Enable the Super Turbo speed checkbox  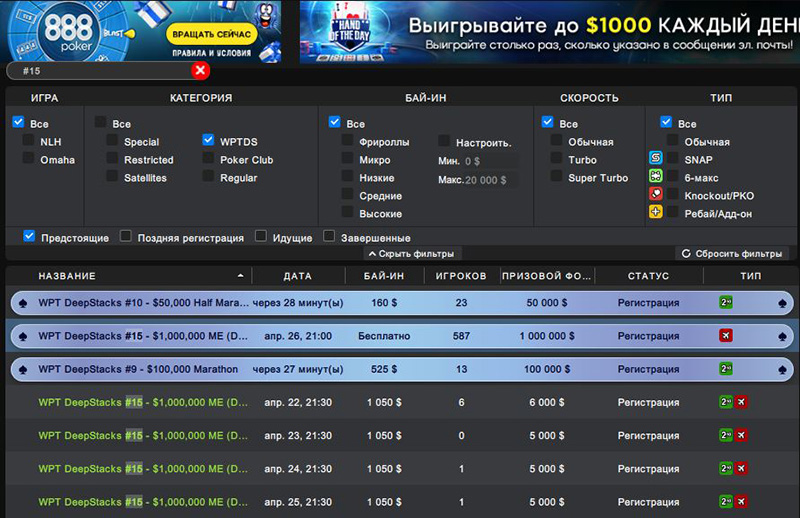coord(556,176)
